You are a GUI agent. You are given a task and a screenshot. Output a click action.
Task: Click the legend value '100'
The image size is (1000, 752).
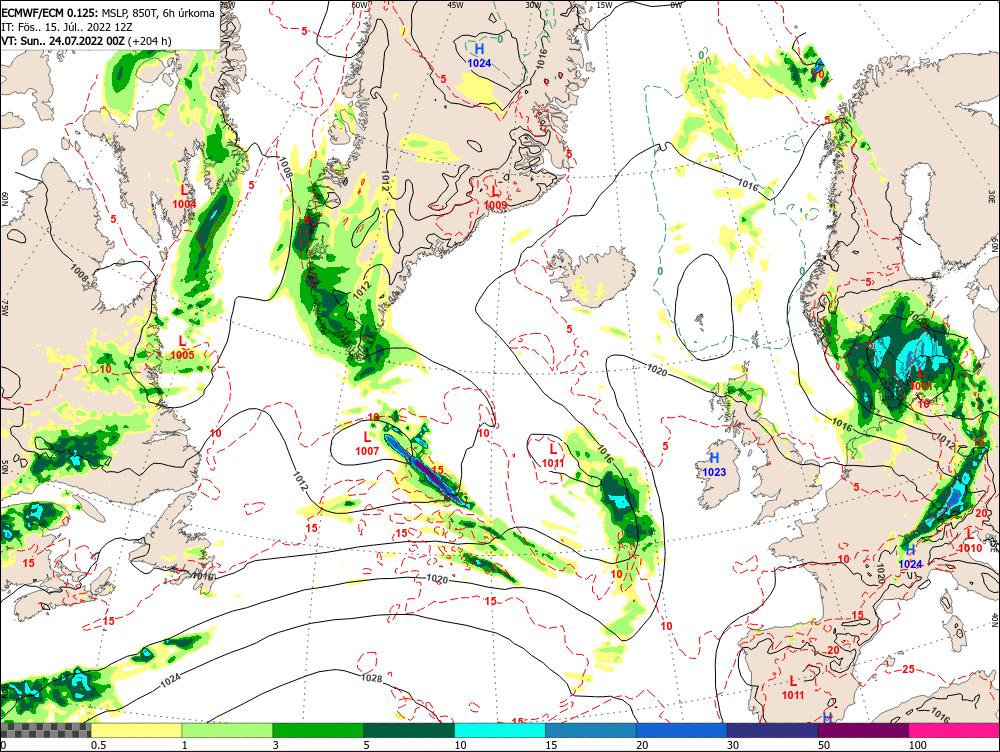[918, 745]
